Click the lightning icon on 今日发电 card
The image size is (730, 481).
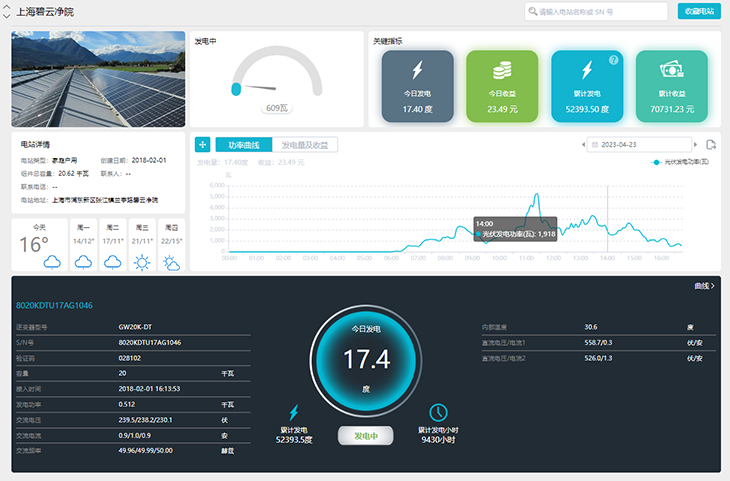point(417,70)
